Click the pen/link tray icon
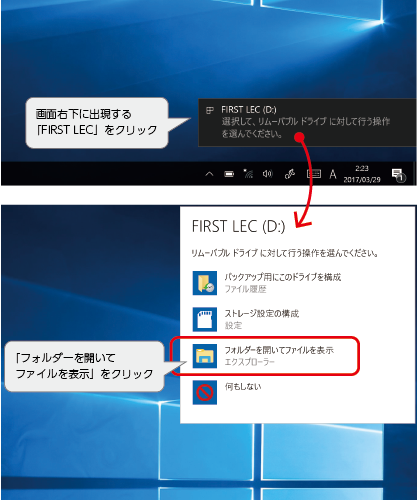 (x=290, y=174)
